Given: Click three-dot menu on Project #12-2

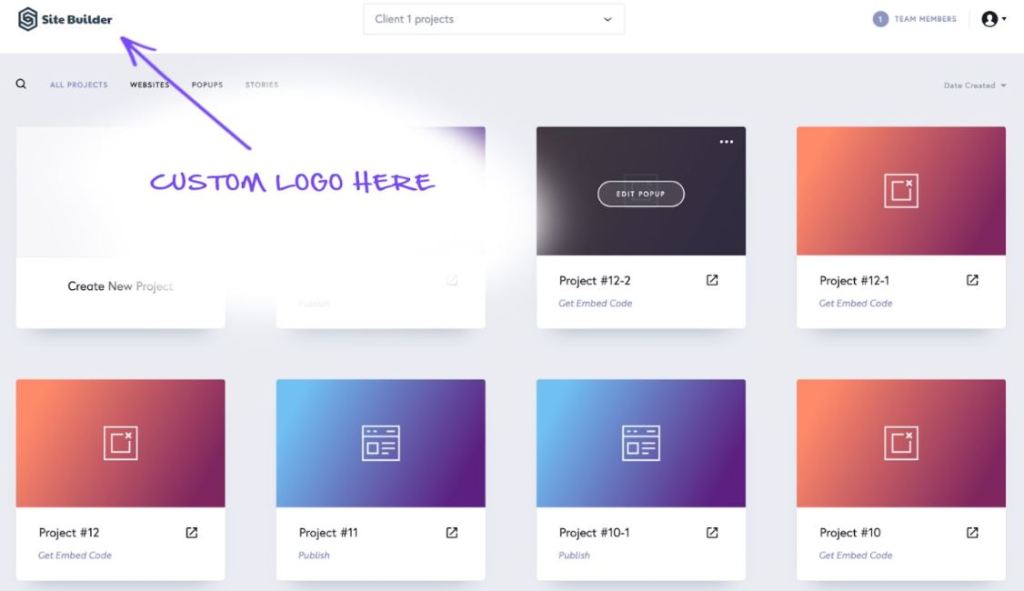Looking at the screenshot, I should (726, 142).
